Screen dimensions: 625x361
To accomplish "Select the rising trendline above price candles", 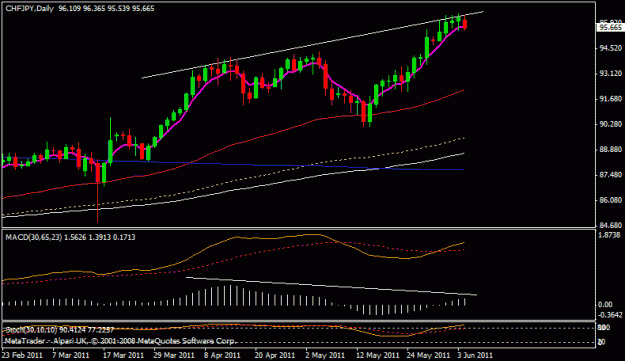I will (x=312, y=45).
